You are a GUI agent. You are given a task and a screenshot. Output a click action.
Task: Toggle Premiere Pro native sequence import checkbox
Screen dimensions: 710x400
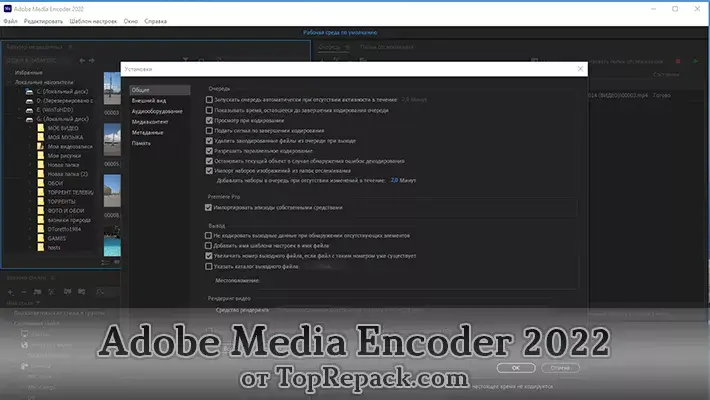pyautogui.click(x=208, y=207)
